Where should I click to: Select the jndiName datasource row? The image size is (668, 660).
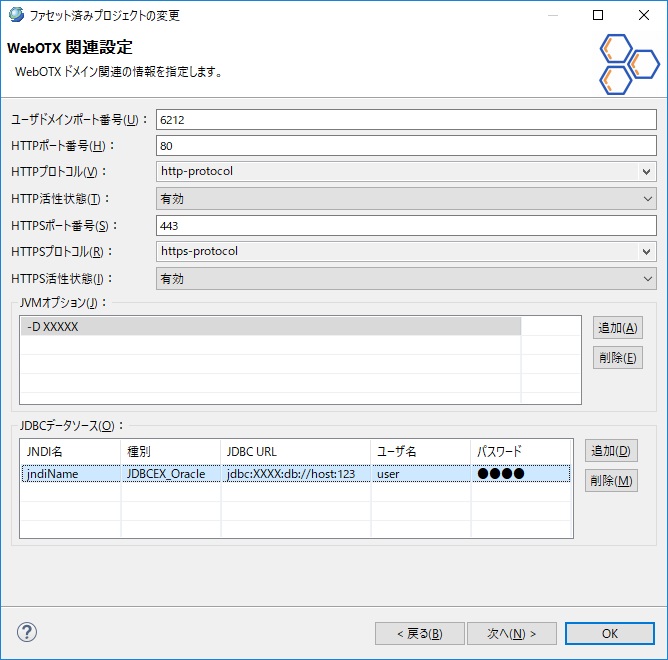click(x=70, y=474)
